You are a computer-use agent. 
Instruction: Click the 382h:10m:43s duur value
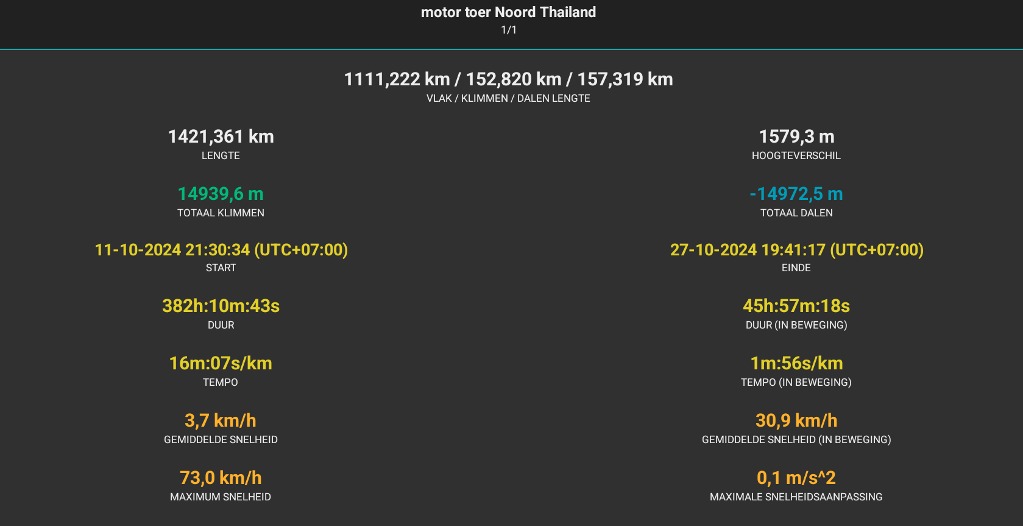point(221,306)
